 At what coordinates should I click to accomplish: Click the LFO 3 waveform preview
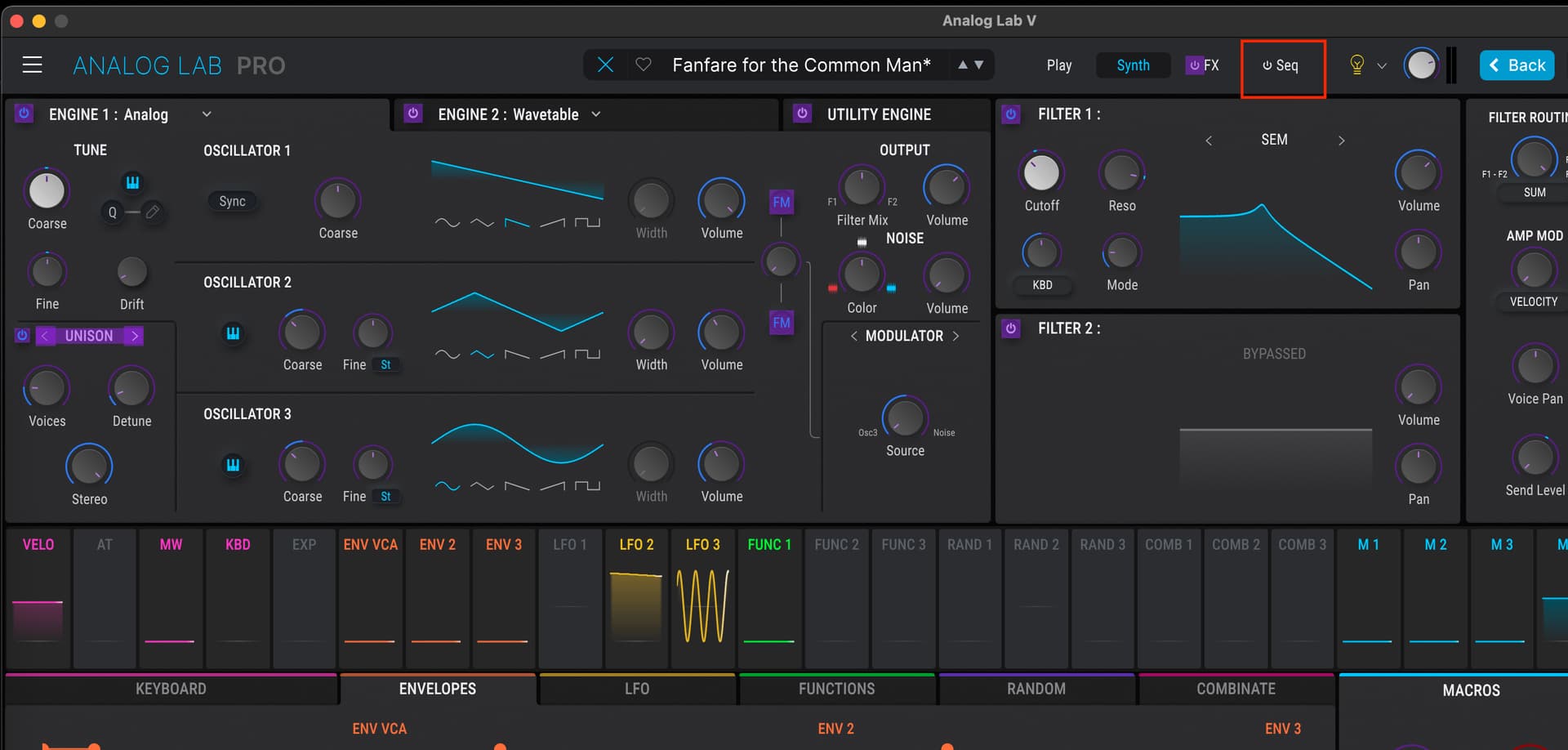702,605
